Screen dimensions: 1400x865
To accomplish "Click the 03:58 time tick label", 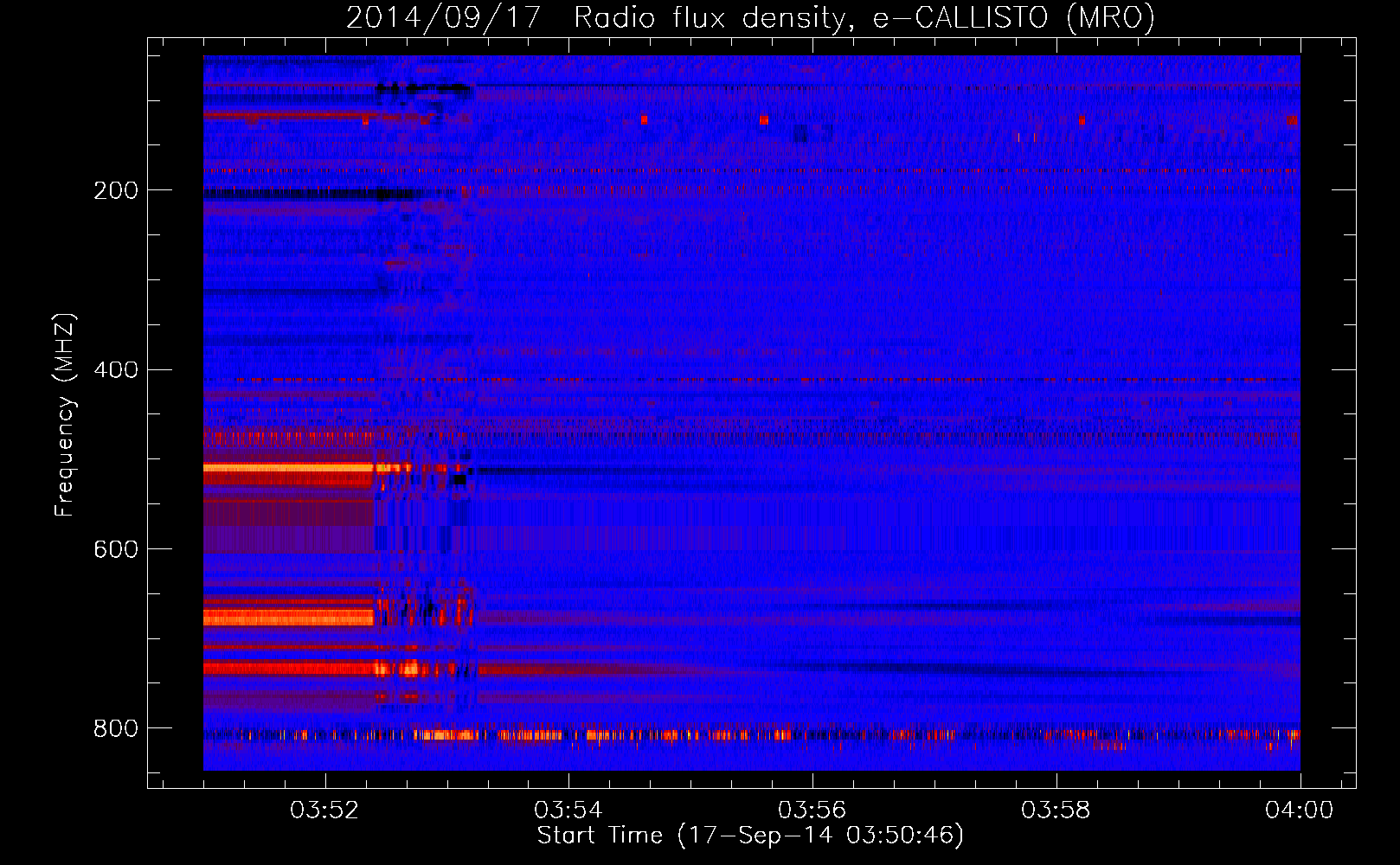I will (x=1056, y=811).
